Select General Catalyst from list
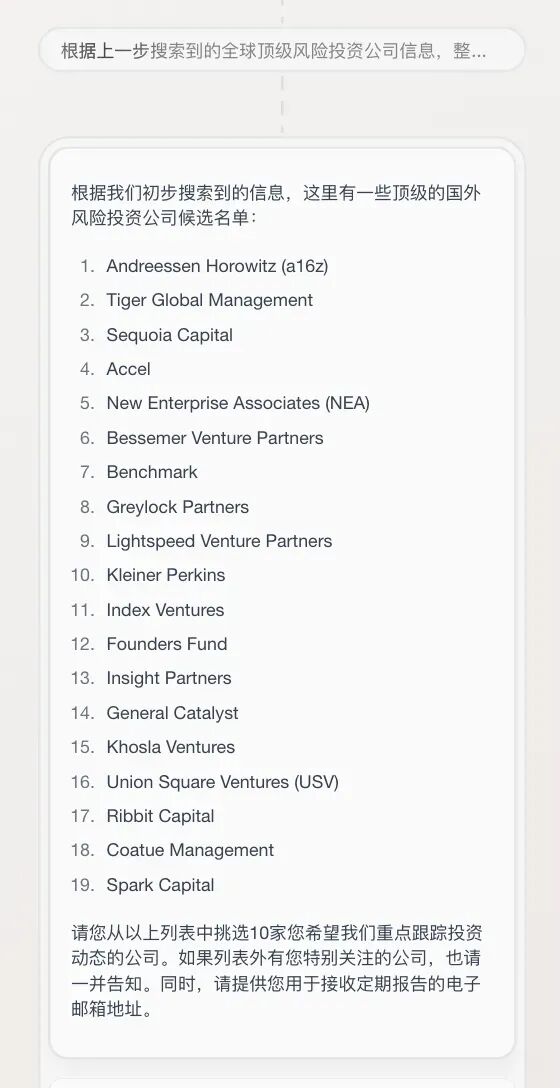The height and width of the screenshot is (1088, 560). pyautogui.click(x=172, y=713)
